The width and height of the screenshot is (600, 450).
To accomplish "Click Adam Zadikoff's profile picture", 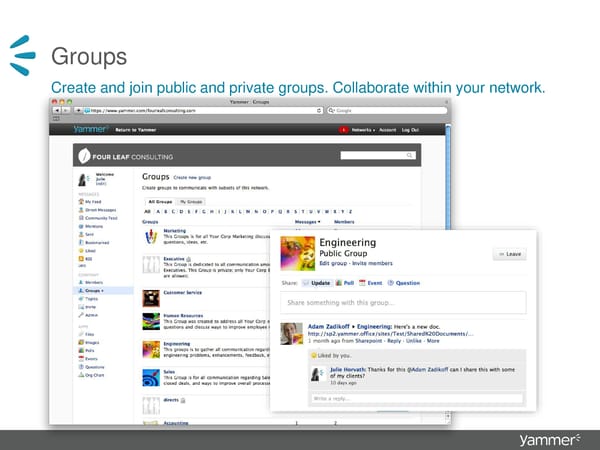I will 292,334.
